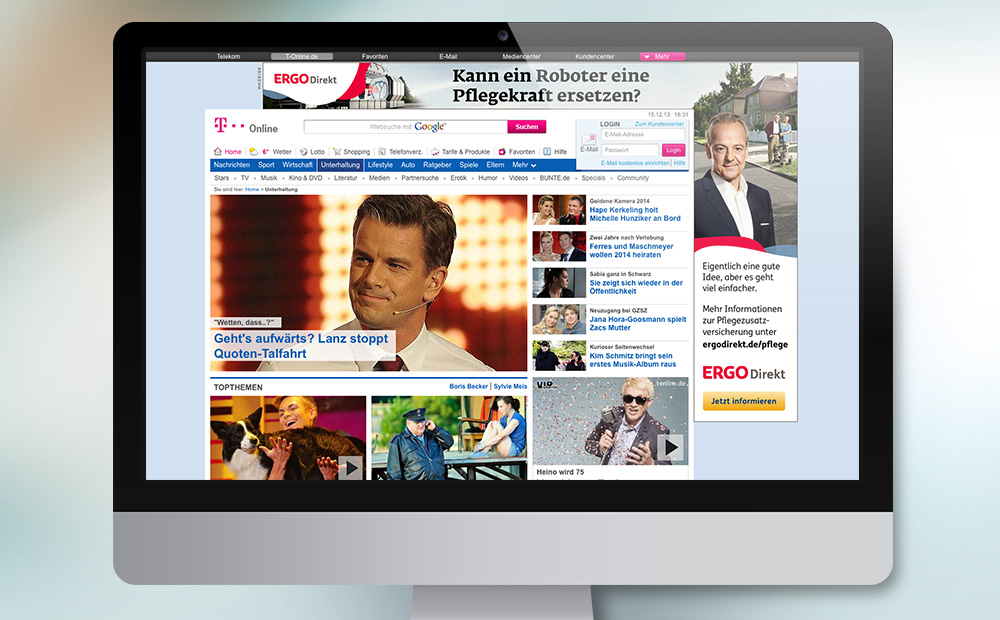Open Kundencenter in the top bar

pyautogui.click(x=594, y=57)
